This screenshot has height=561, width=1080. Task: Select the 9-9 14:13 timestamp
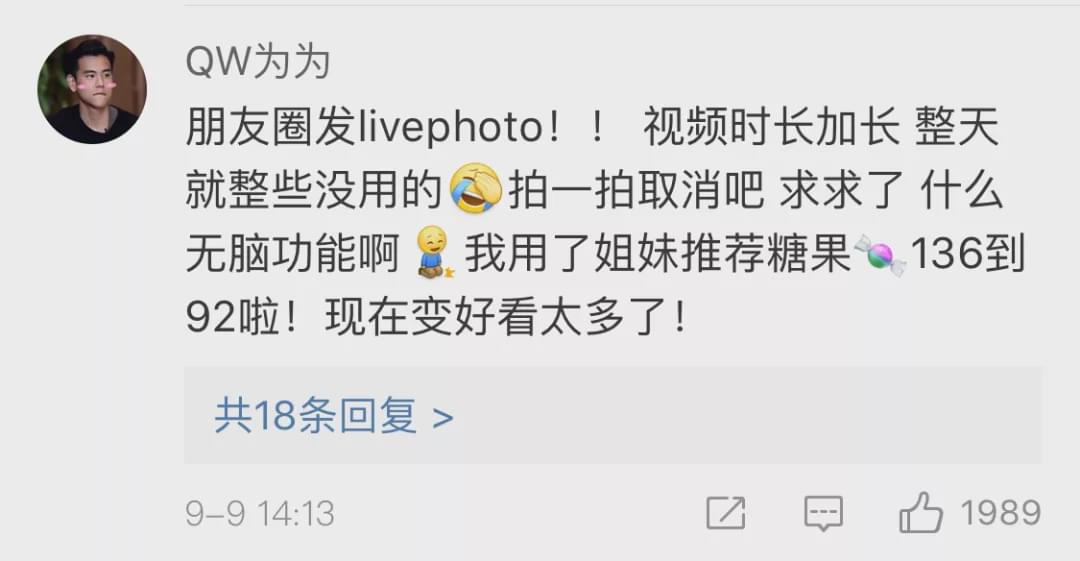(x=260, y=513)
